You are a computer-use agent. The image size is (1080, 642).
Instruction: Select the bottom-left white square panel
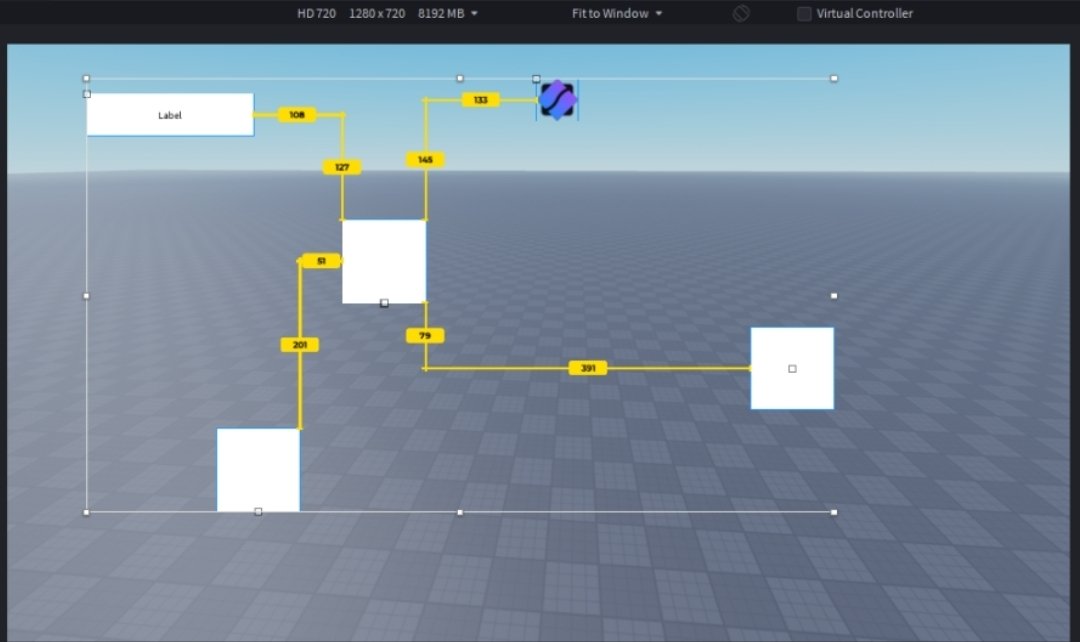(258, 468)
